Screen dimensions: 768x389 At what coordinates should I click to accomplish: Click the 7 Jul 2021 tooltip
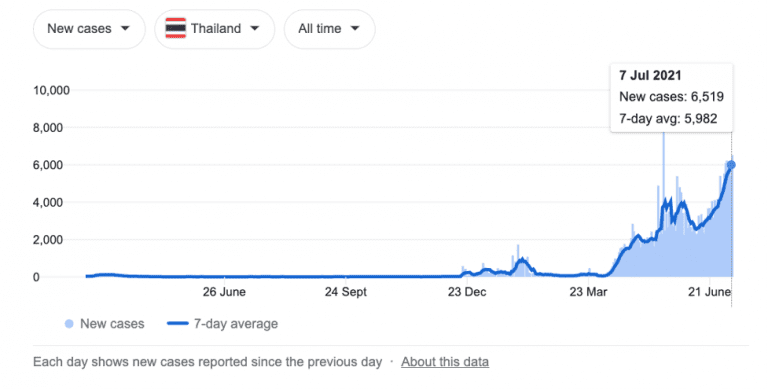pyautogui.click(x=672, y=97)
